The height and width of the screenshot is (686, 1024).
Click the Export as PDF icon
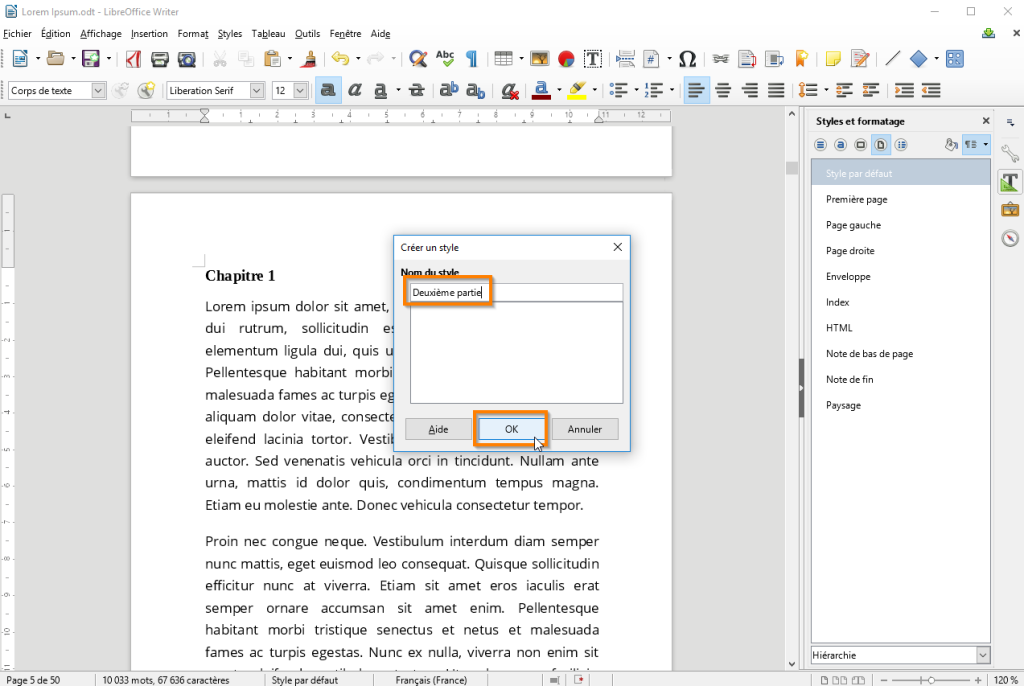click(133, 59)
